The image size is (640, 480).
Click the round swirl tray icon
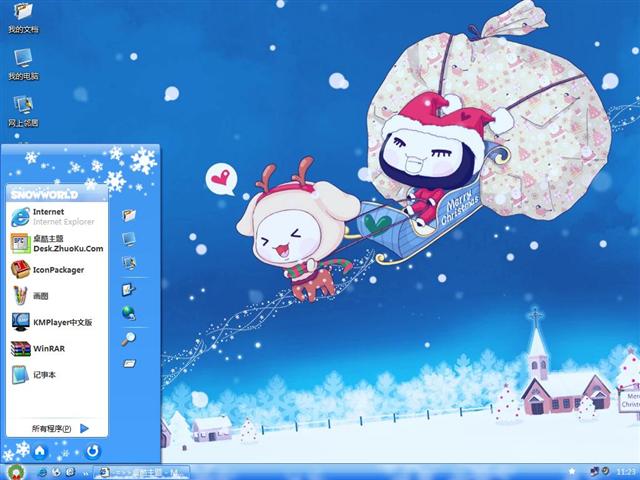point(606,471)
